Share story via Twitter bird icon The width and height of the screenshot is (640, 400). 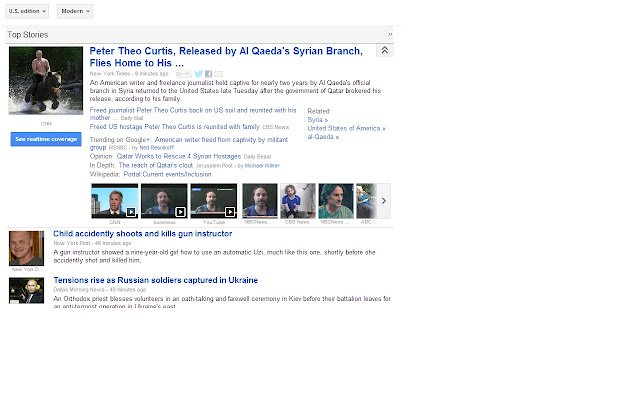(x=199, y=74)
